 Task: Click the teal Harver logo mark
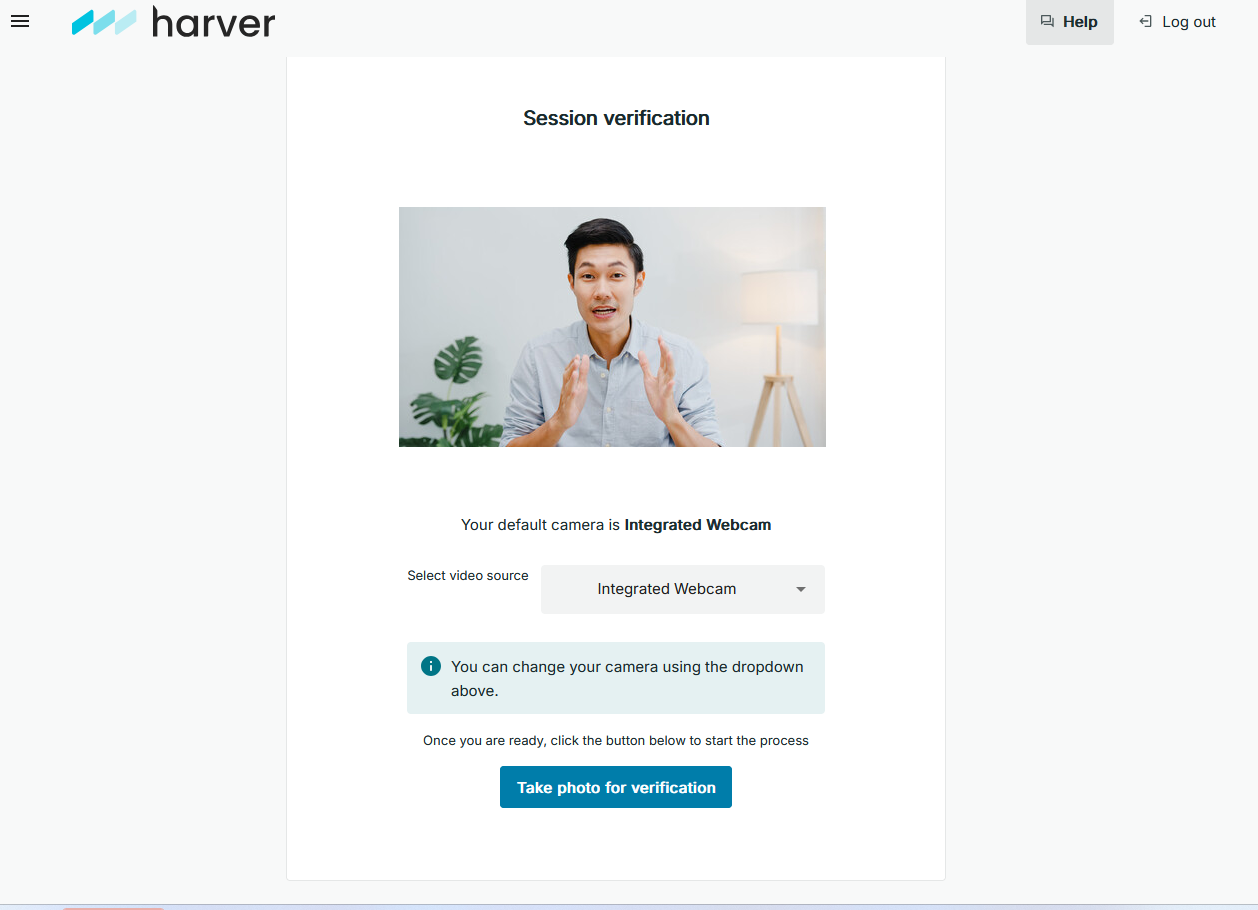[104, 22]
